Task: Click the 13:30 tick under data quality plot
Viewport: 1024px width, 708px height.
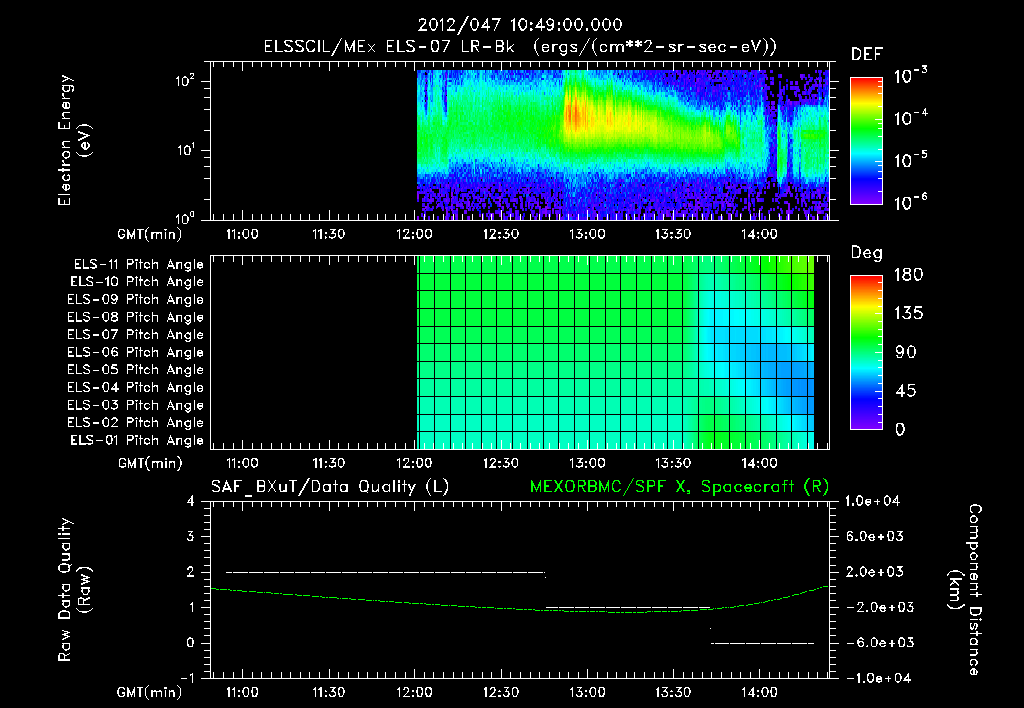Action: (x=673, y=692)
